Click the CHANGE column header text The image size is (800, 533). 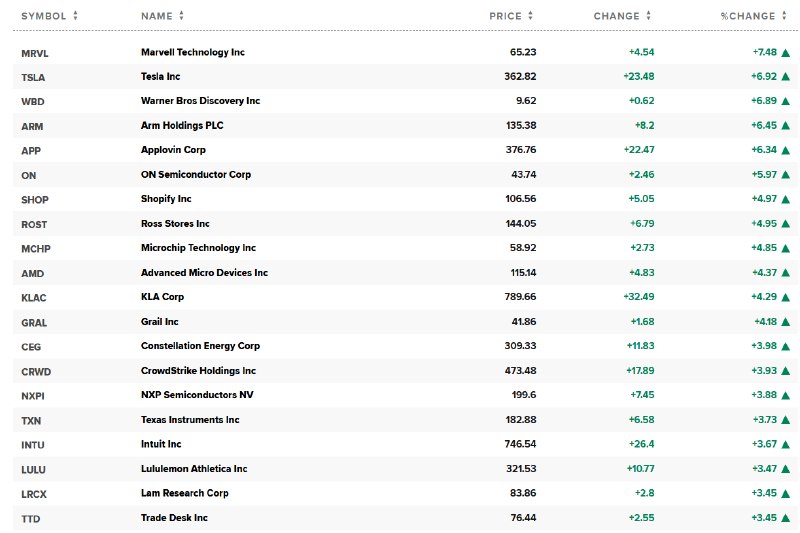616,16
